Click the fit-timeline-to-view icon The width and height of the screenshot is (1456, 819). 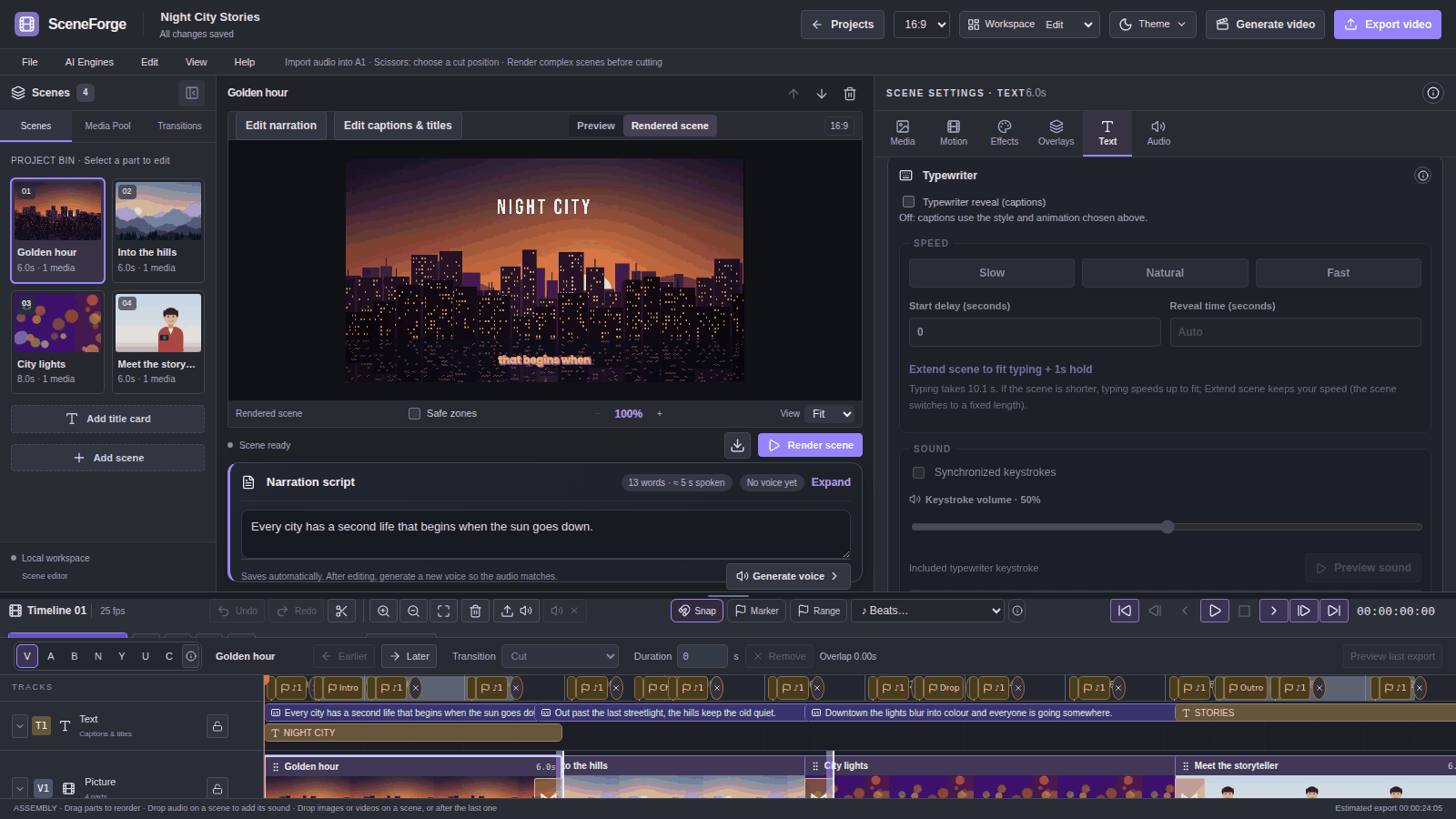[444, 611]
